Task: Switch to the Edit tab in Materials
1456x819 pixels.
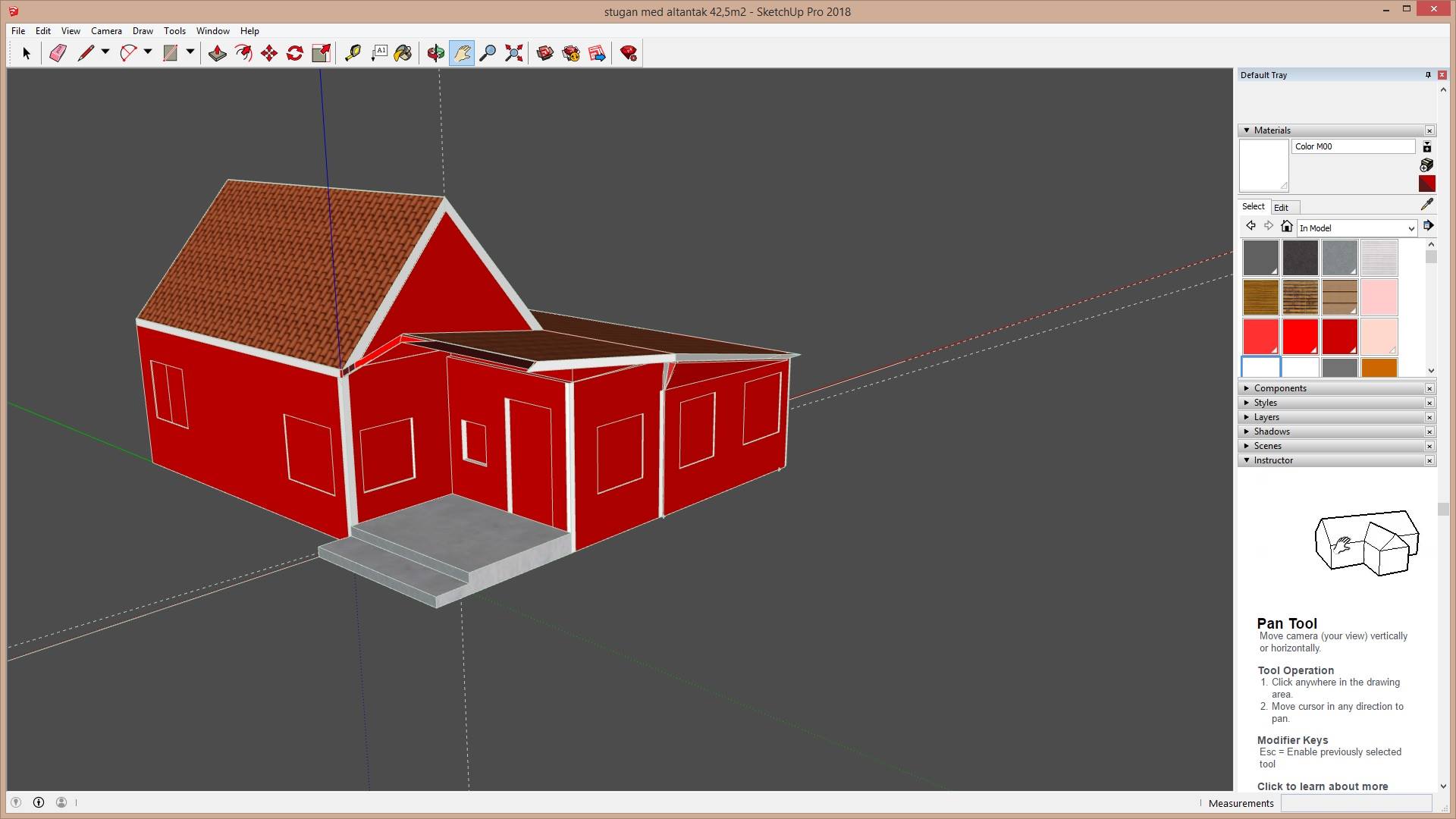Action: coord(1281,208)
